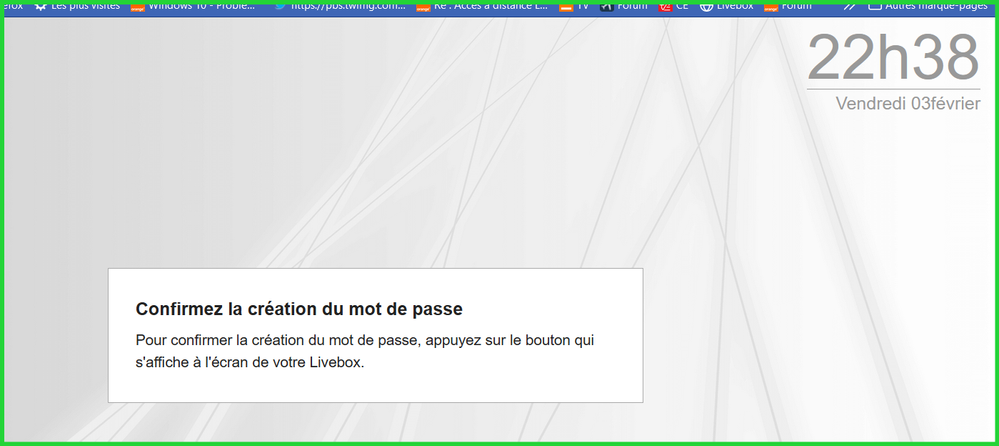The width and height of the screenshot is (999, 446).
Task: Open the 'CE' bookmark
Action: point(673,6)
